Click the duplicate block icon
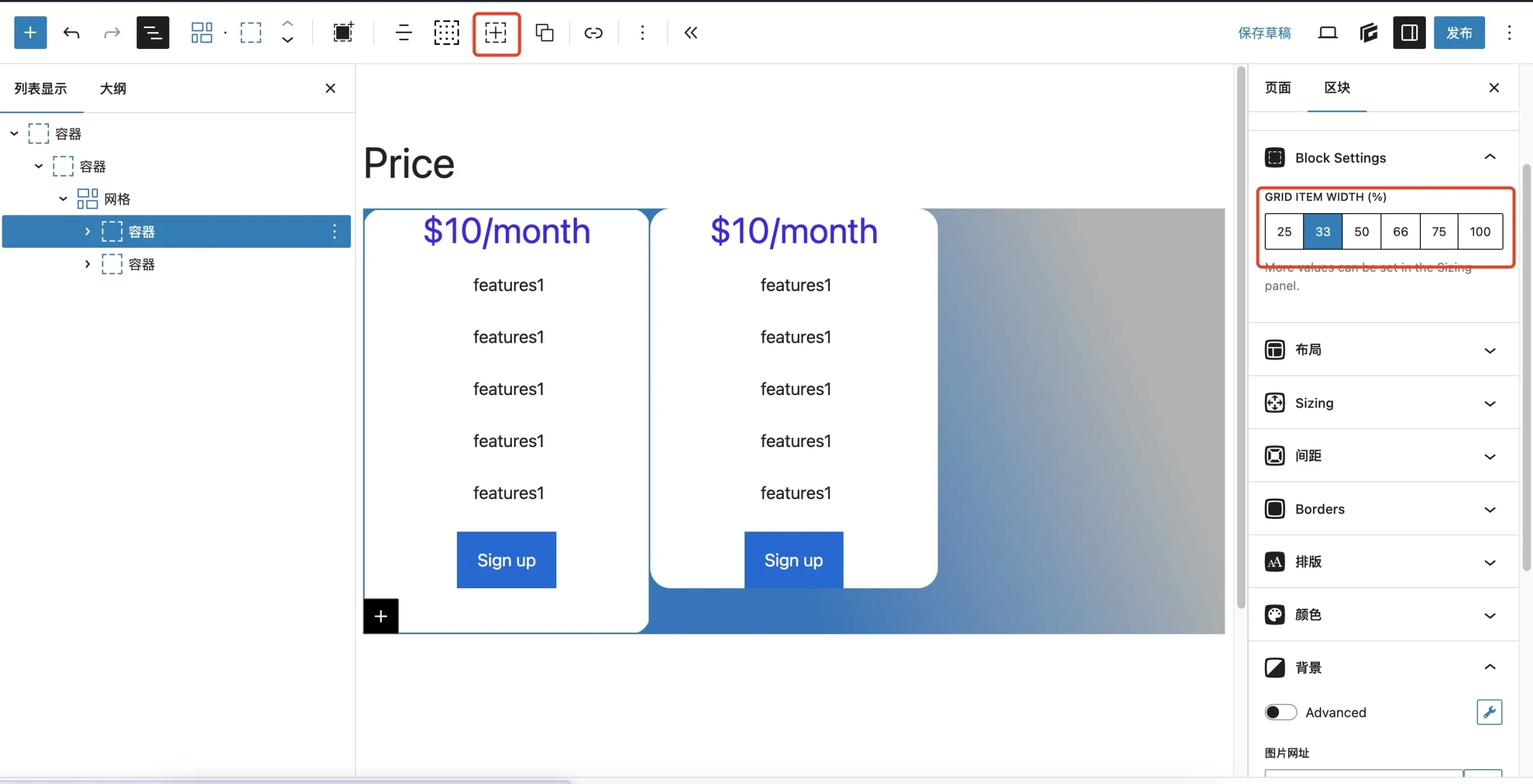This screenshot has height=784, width=1533. pyautogui.click(x=545, y=32)
